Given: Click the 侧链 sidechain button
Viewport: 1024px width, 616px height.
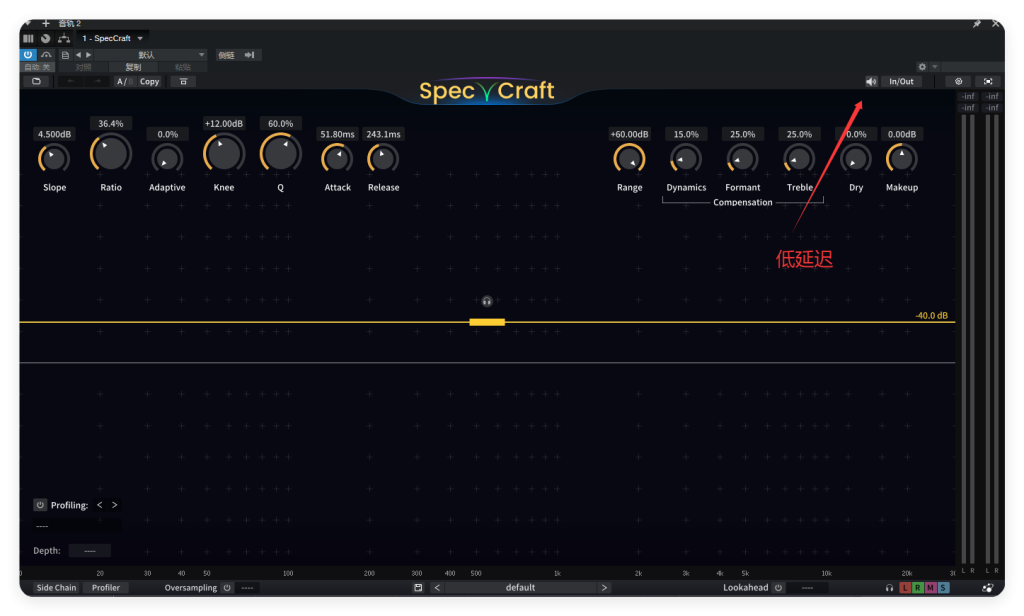Looking at the screenshot, I should [226, 55].
